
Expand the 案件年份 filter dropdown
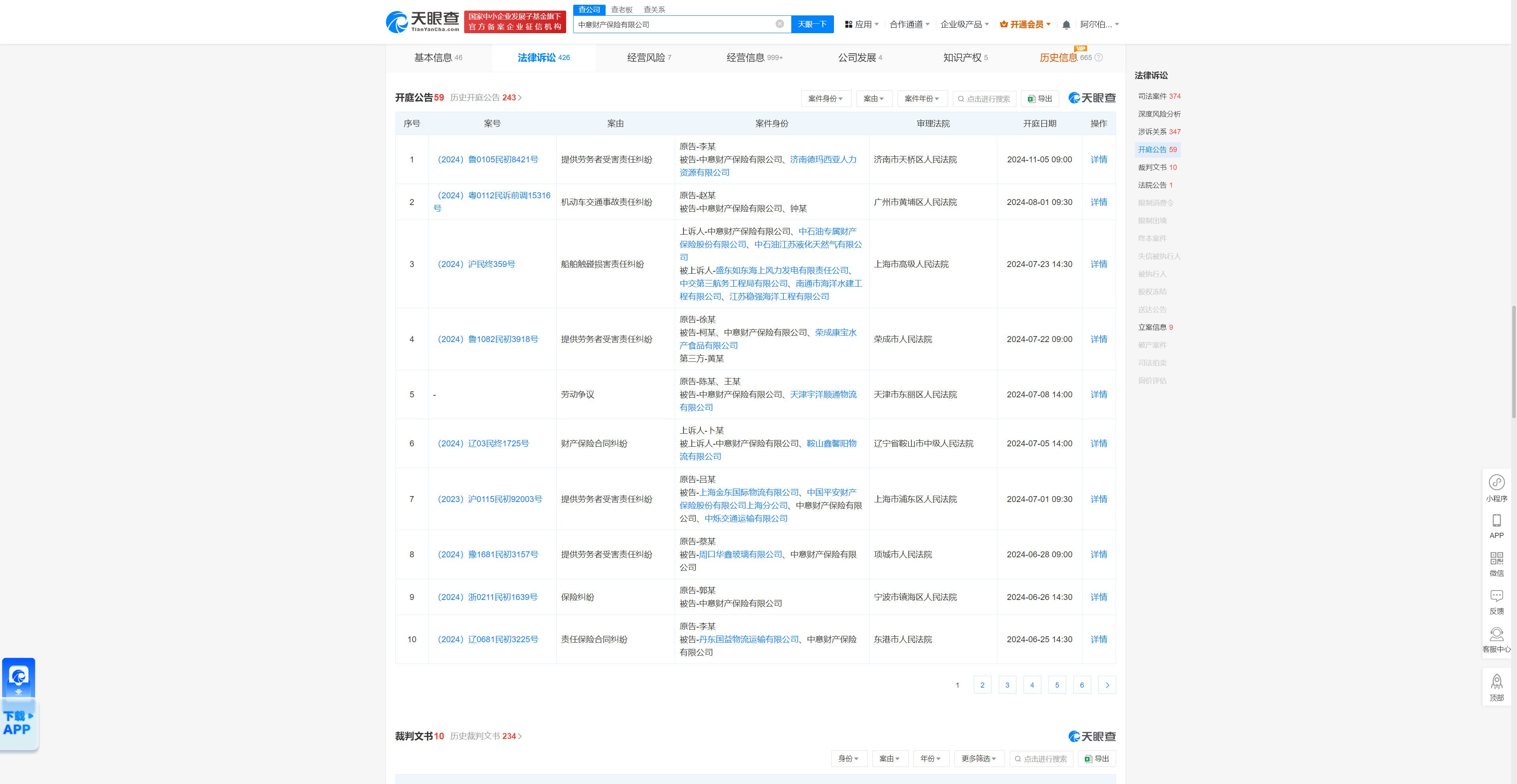click(x=922, y=99)
